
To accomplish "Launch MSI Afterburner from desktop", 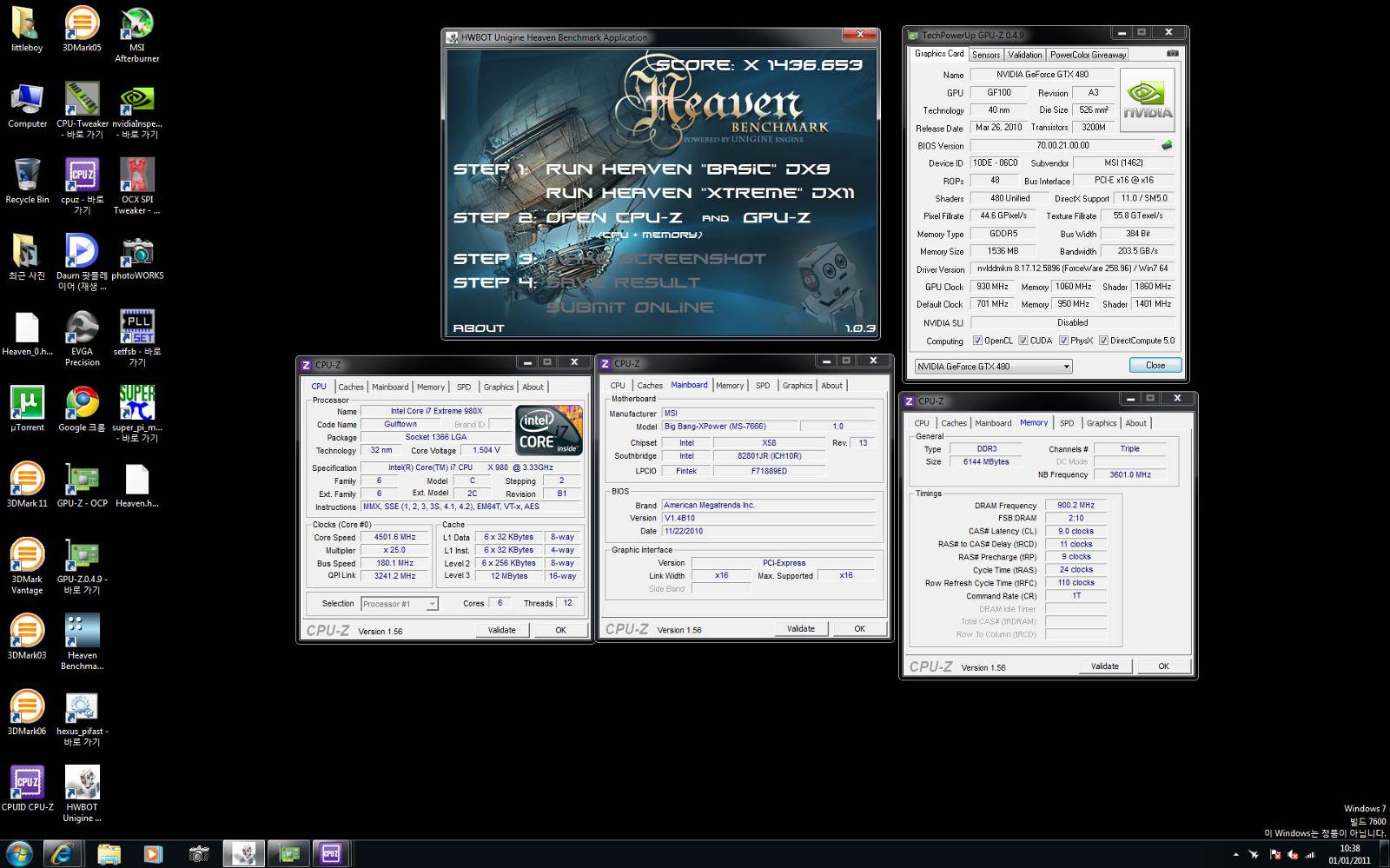I will (x=136, y=36).
